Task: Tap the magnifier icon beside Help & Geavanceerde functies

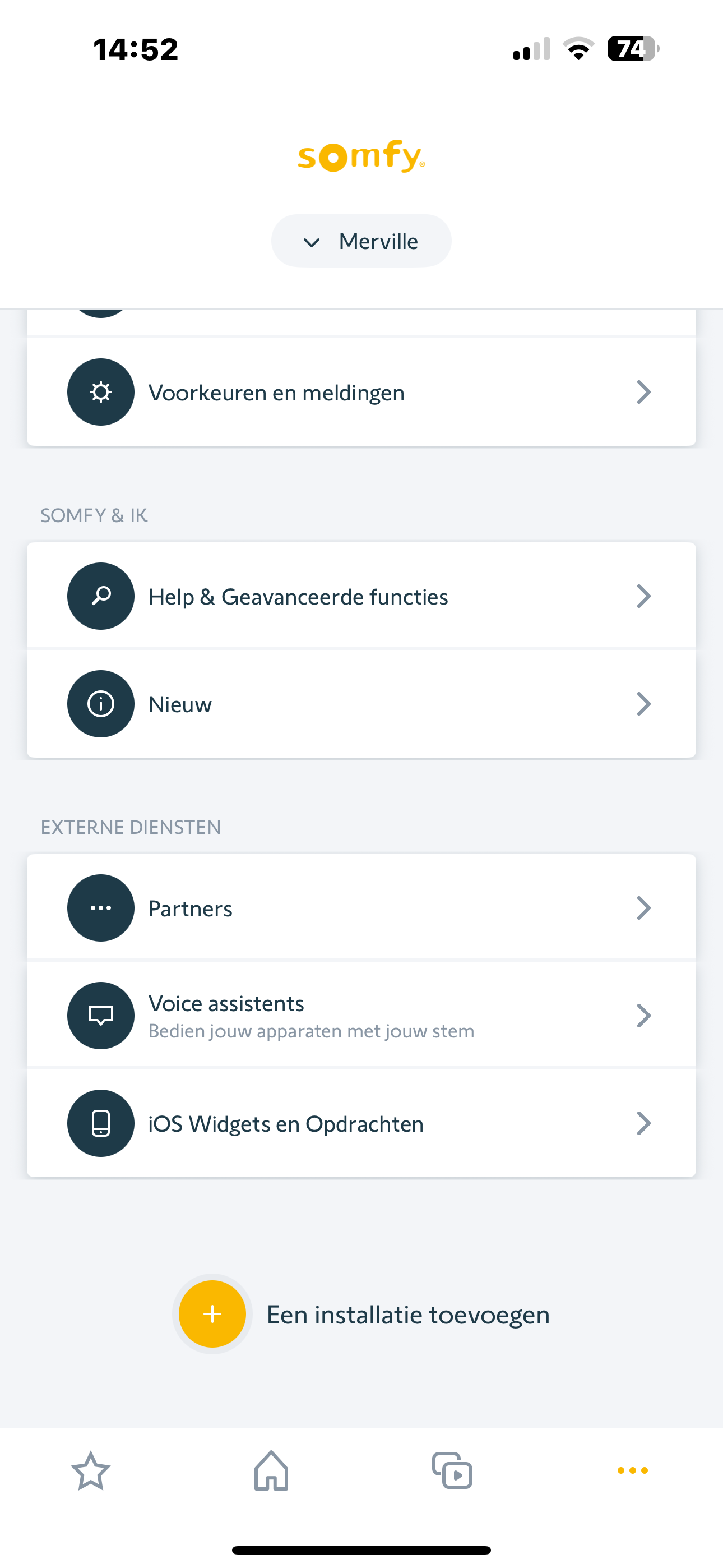Action: coord(100,596)
